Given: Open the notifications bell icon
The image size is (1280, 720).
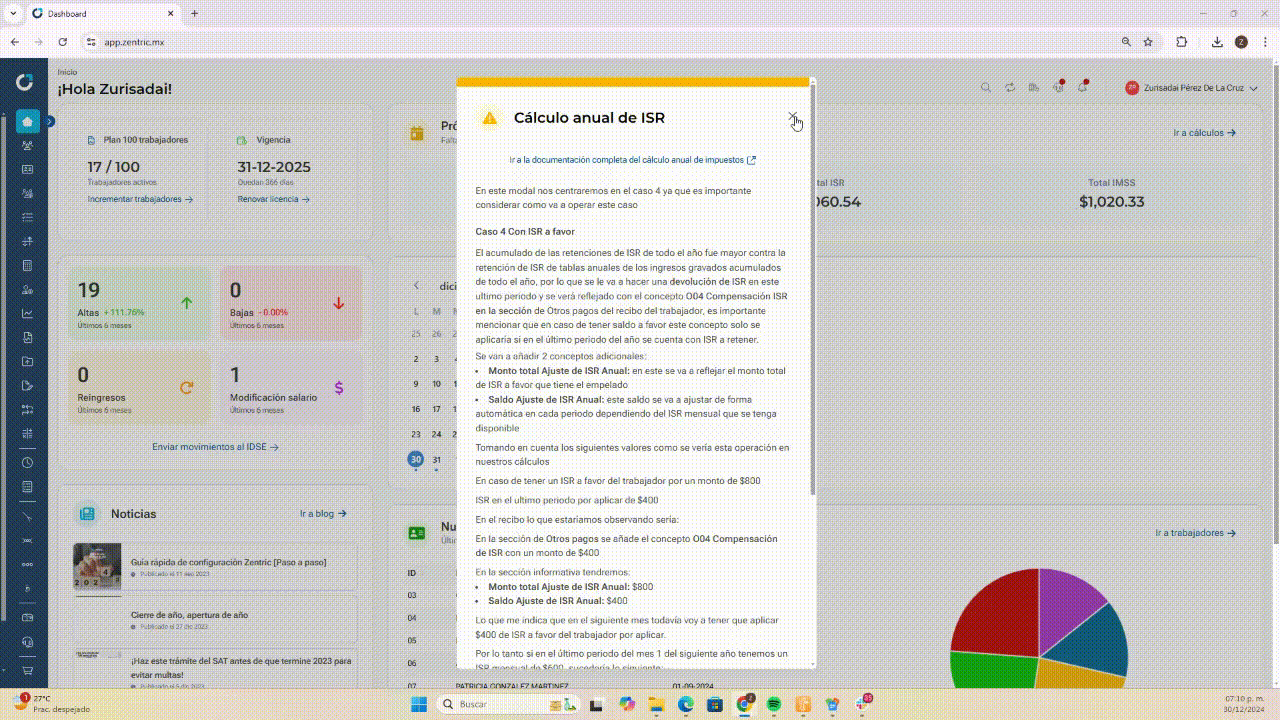Looking at the screenshot, I should click(1082, 88).
